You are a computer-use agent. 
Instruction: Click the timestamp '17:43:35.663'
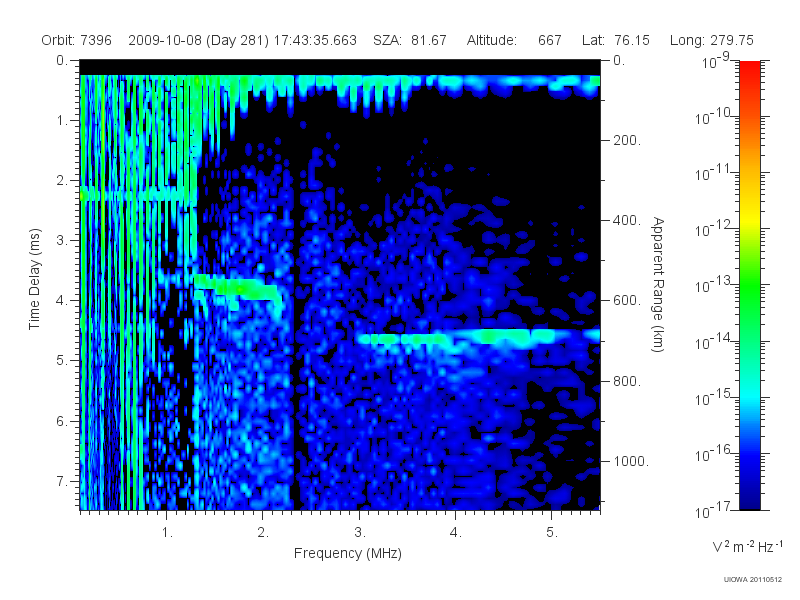pyautogui.click(x=315, y=40)
